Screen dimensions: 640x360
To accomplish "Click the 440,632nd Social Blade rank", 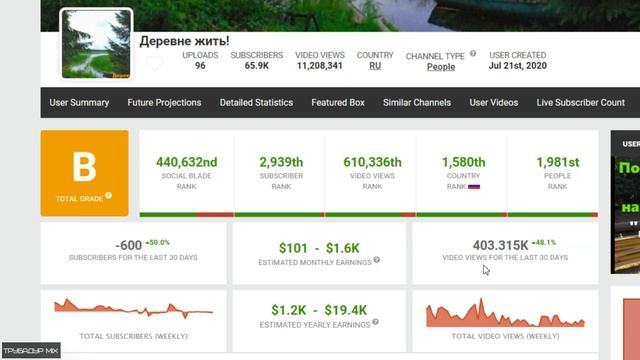I will coord(187,162).
